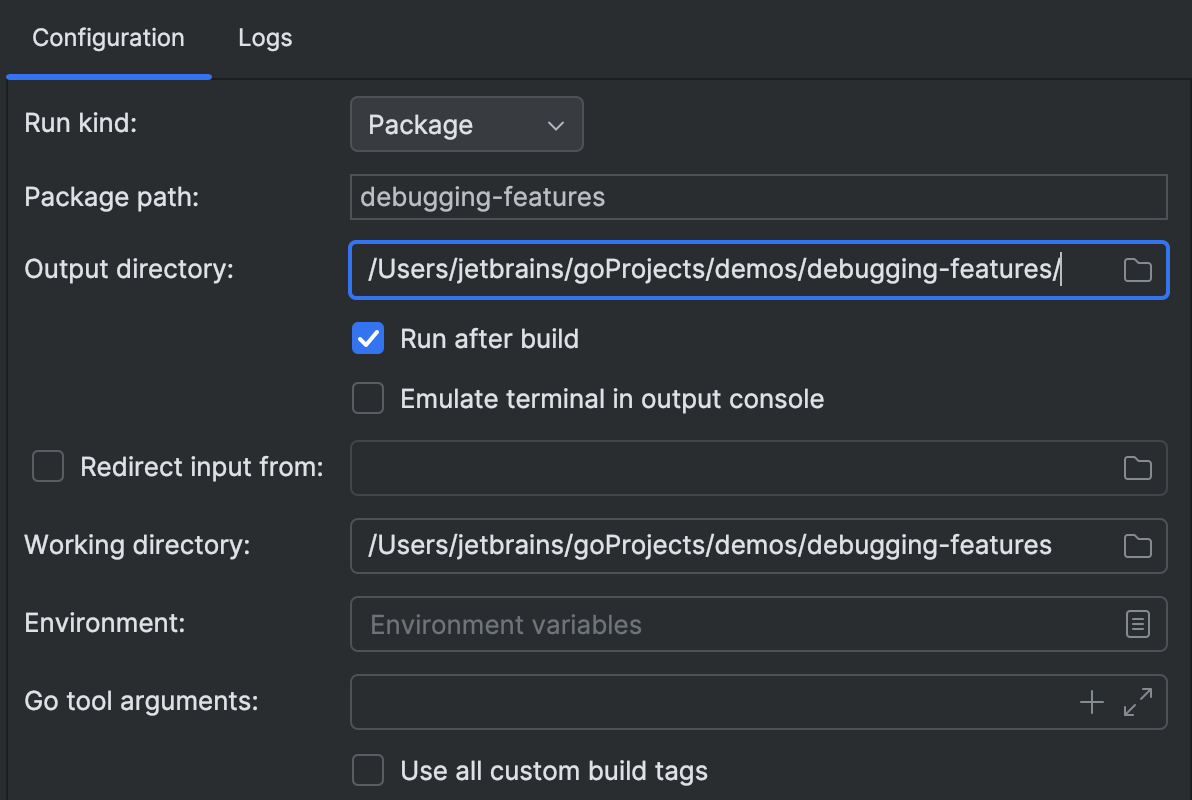
Task: Enable Use all custom build tags
Action: click(x=368, y=771)
